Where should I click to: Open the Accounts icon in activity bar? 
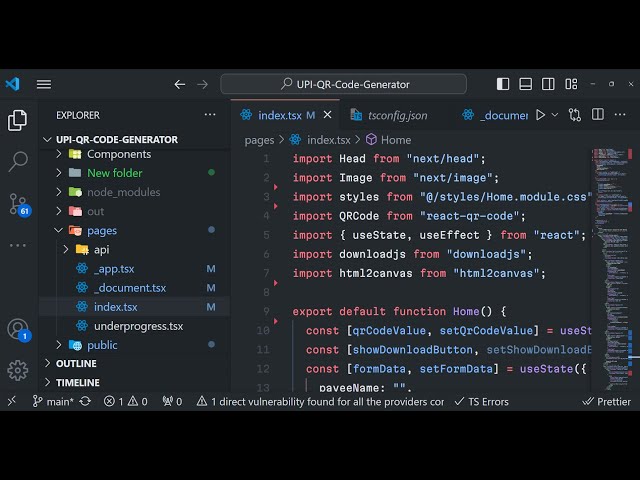point(18,329)
